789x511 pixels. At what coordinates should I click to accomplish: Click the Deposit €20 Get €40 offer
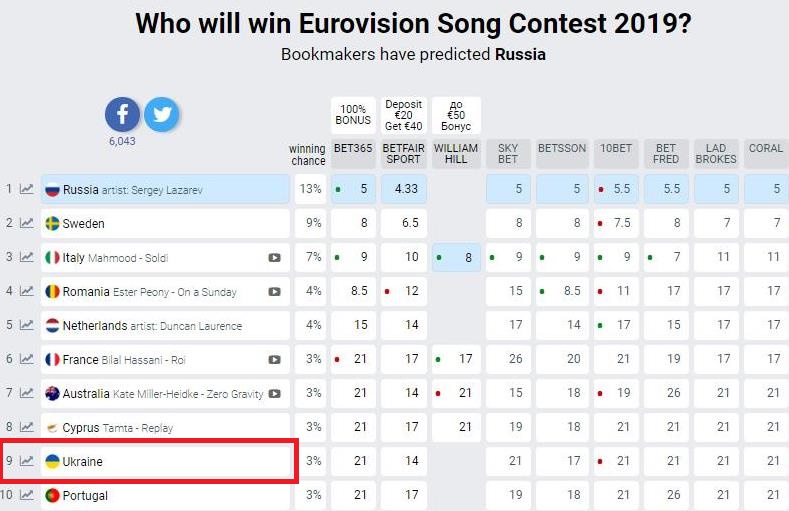404,115
